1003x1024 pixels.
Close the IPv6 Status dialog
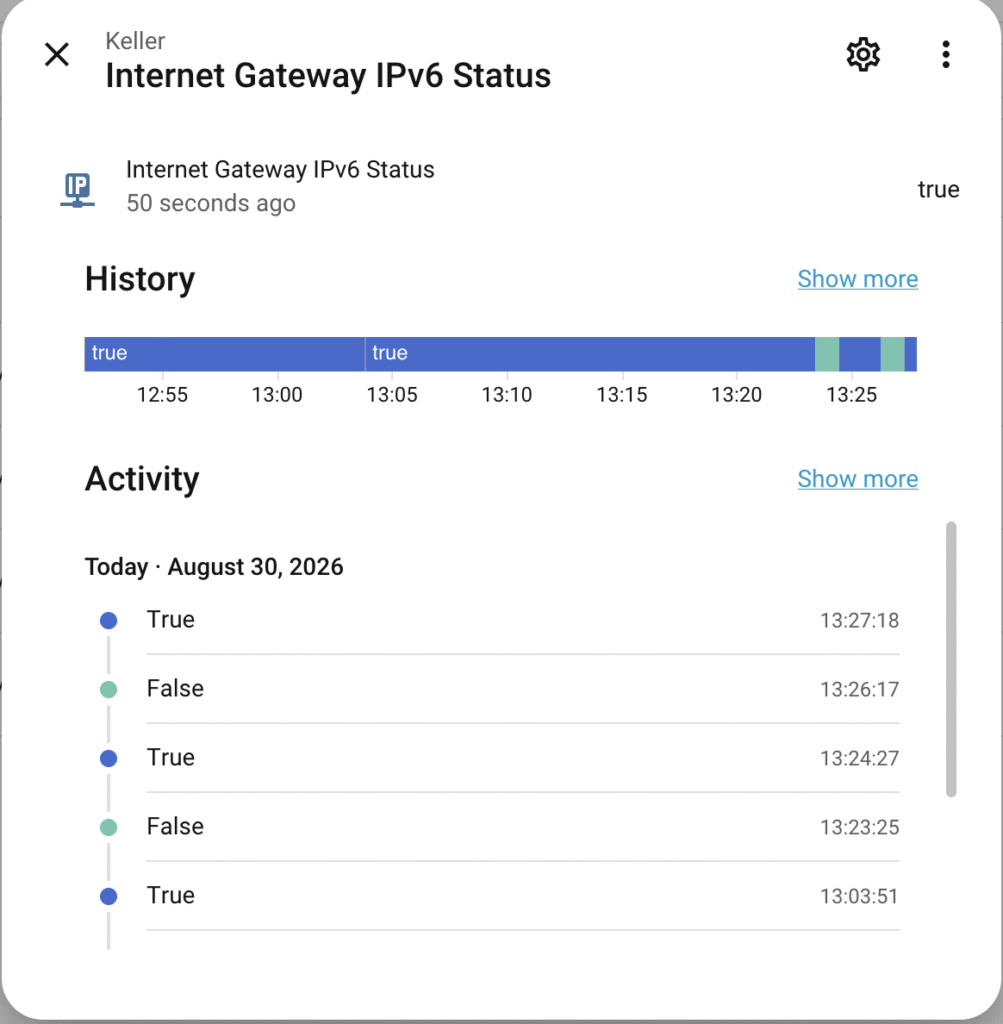(x=57, y=55)
